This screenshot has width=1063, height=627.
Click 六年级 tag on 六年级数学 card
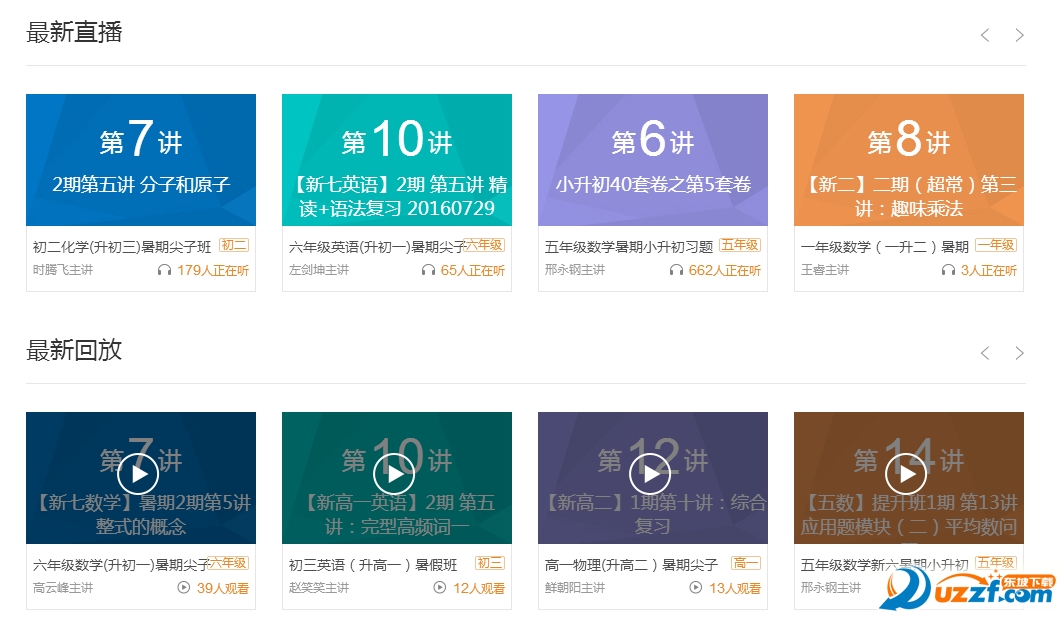click(228, 563)
